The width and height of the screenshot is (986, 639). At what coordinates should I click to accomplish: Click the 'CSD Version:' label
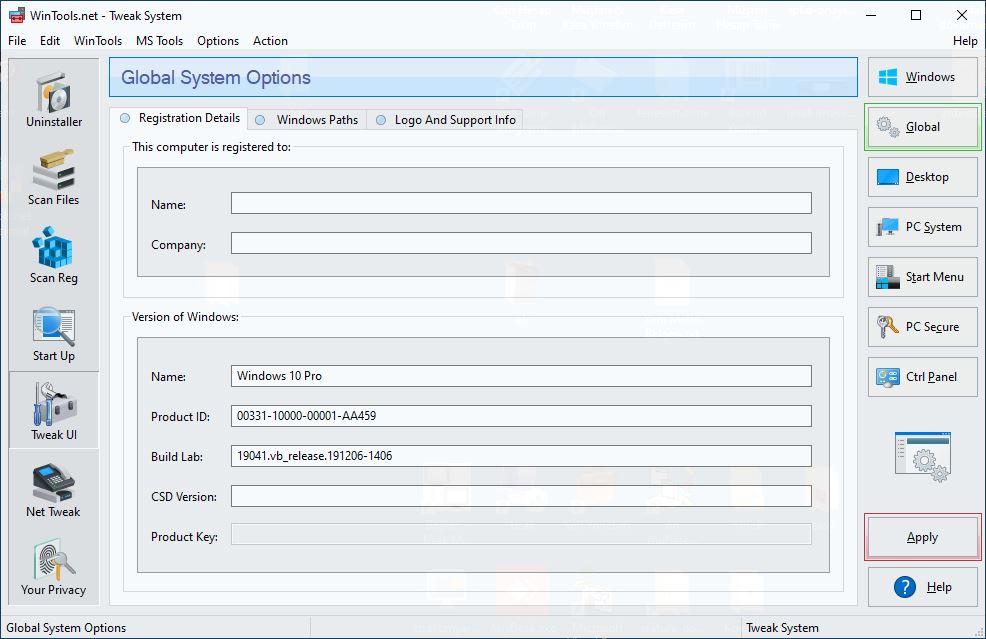(x=184, y=497)
